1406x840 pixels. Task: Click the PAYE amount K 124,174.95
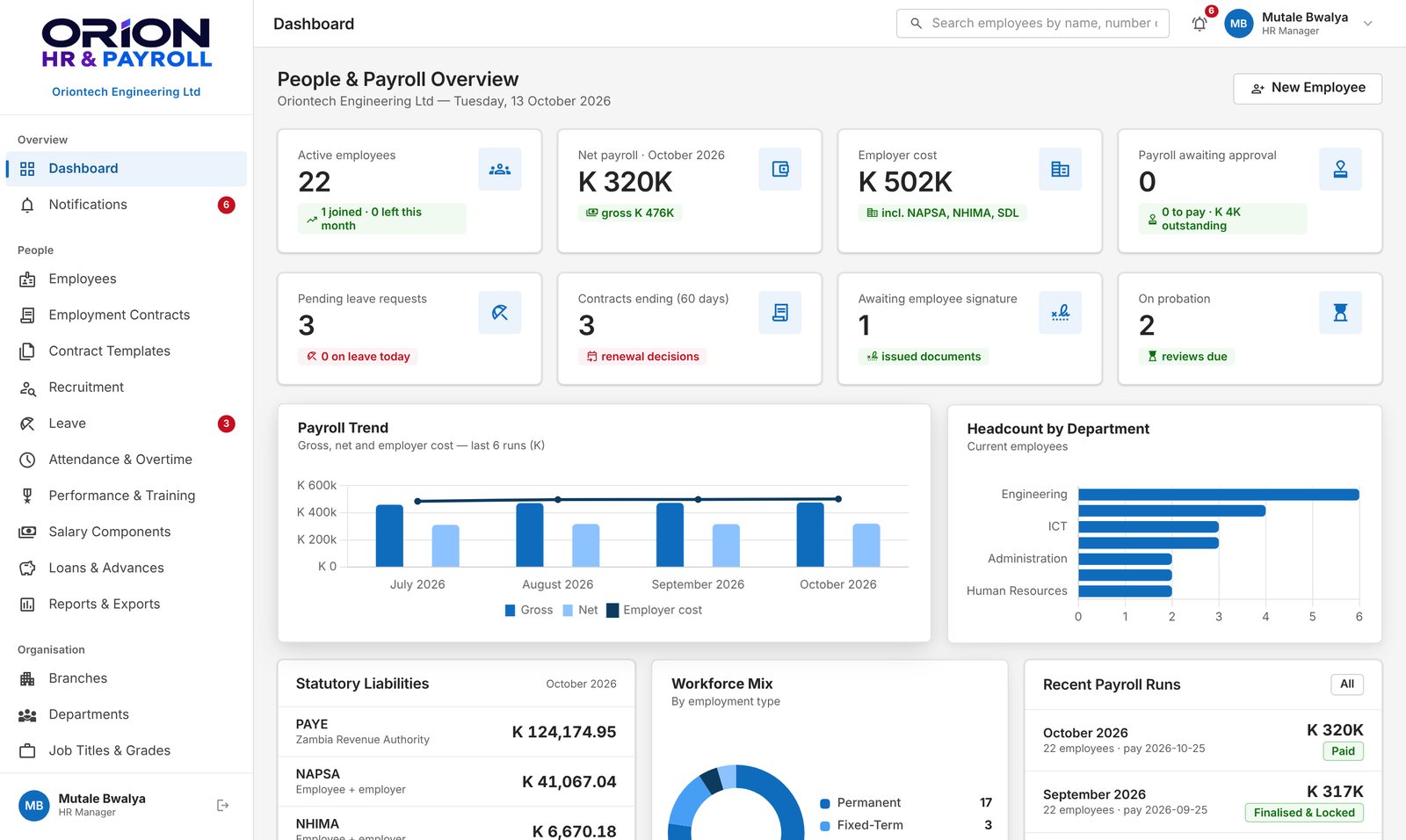click(x=564, y=732)
